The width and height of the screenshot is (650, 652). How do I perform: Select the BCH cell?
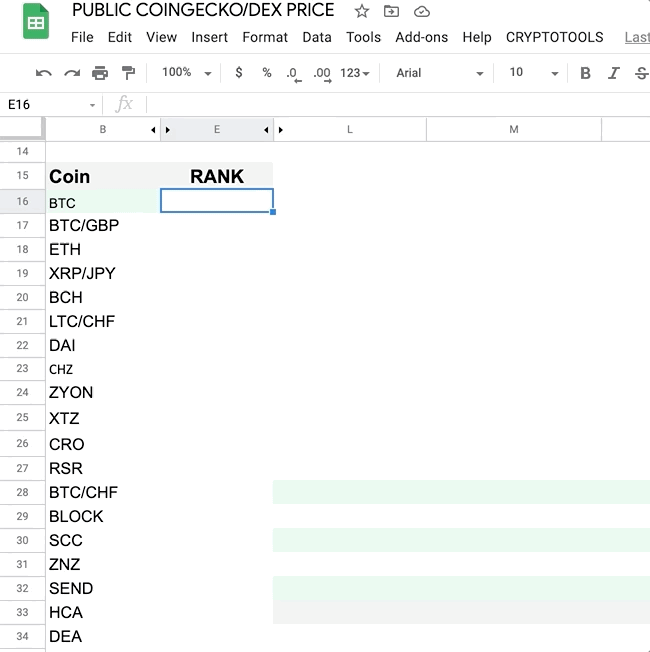(103, 297)
